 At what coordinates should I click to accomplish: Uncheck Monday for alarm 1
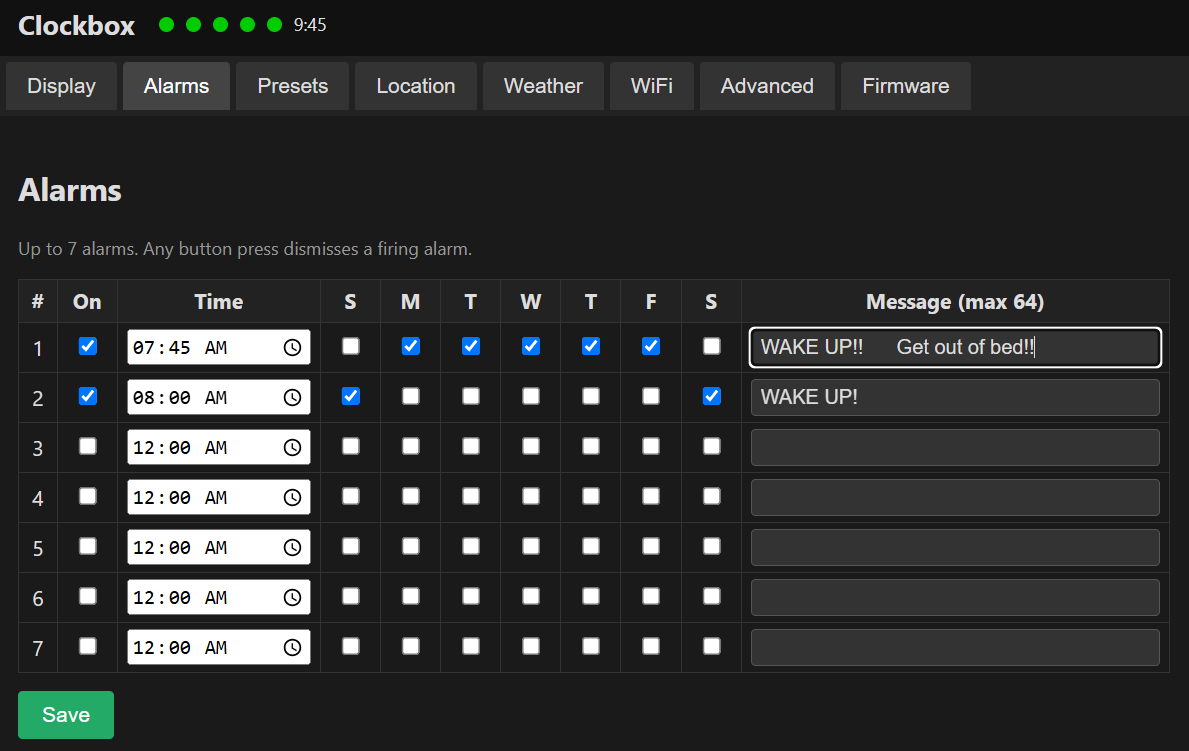[x=411, y=346]
